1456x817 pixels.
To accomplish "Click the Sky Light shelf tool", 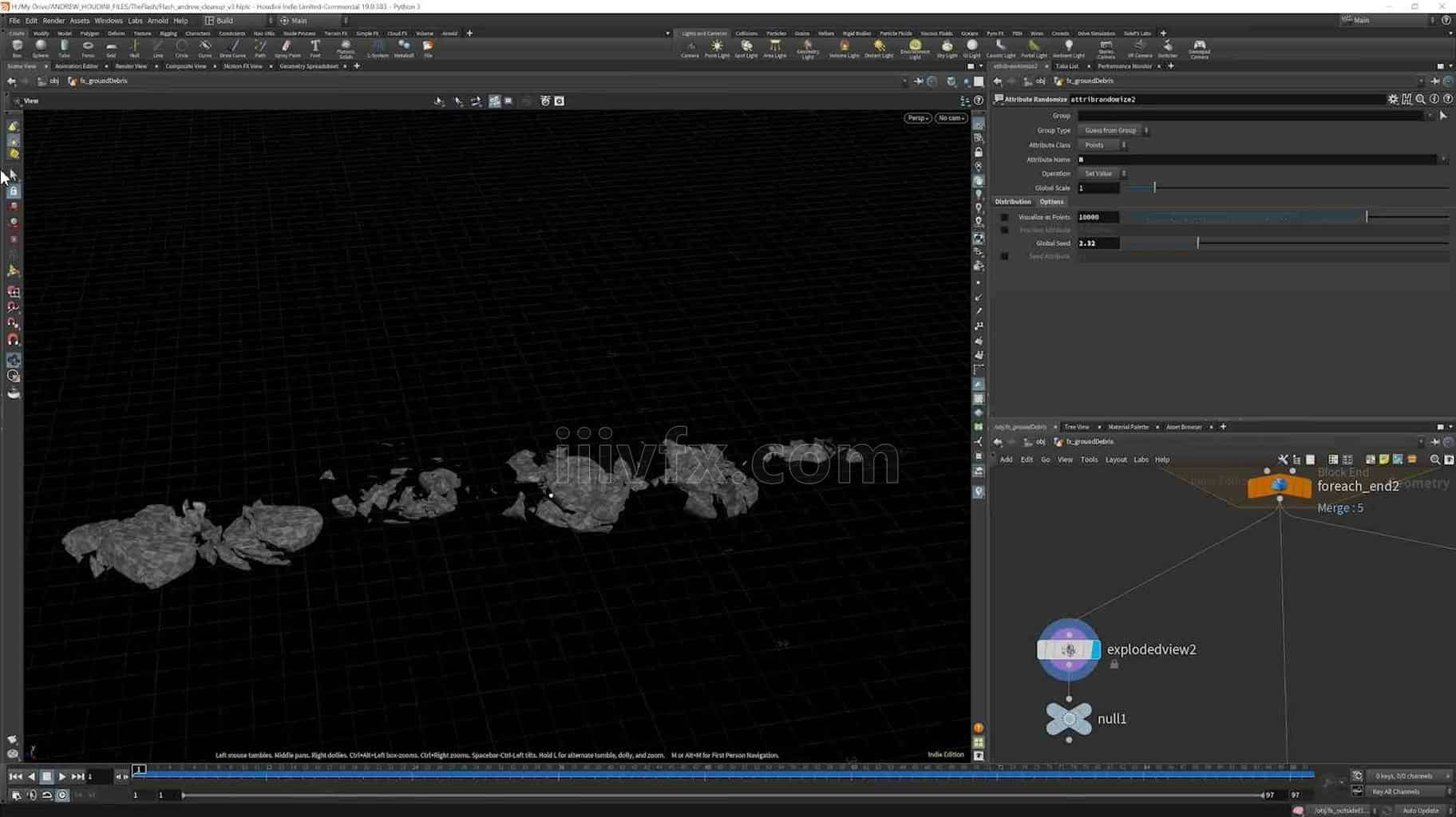I will (947, 48).
